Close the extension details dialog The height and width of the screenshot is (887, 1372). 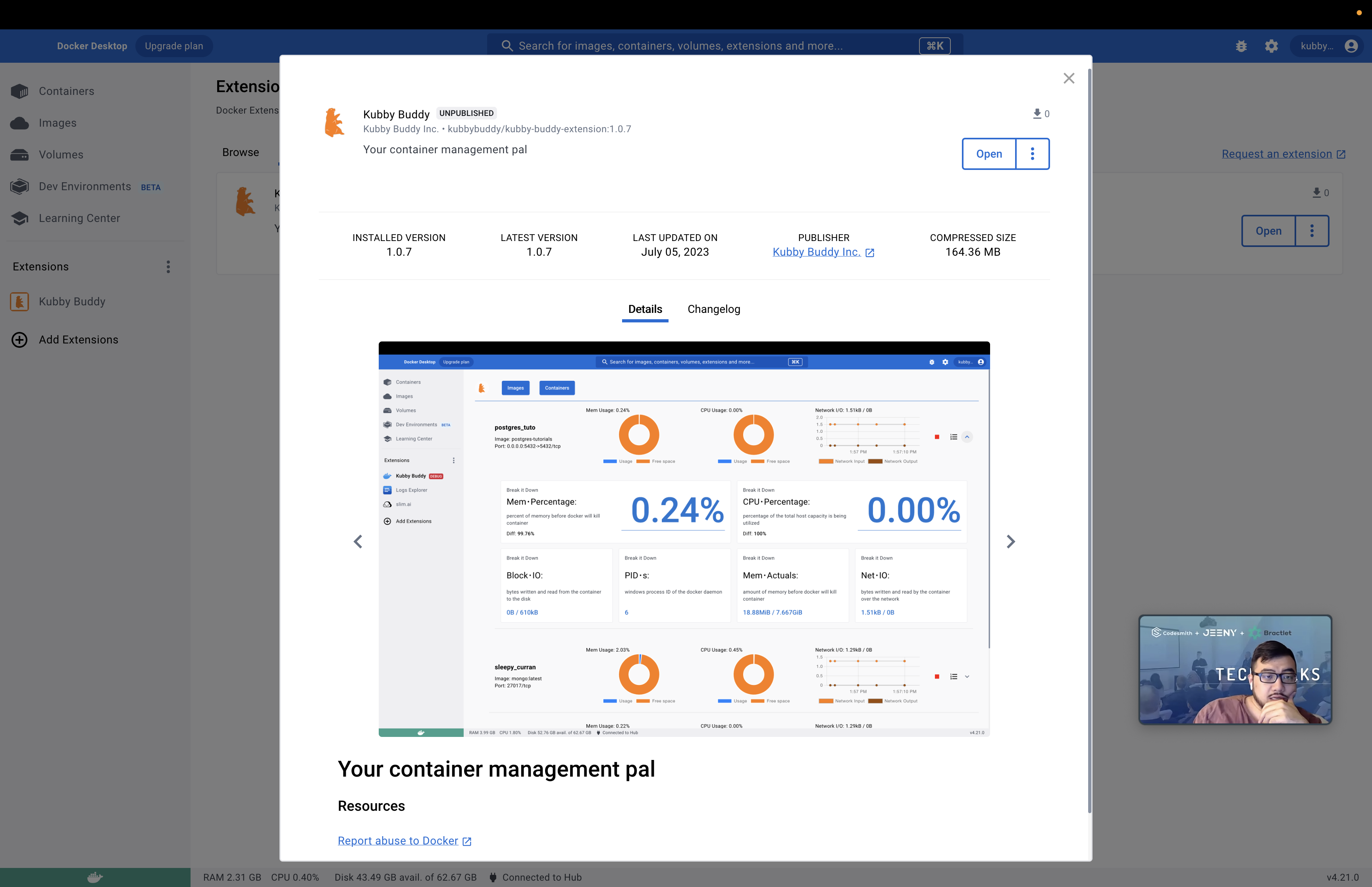click(1069, 78)
